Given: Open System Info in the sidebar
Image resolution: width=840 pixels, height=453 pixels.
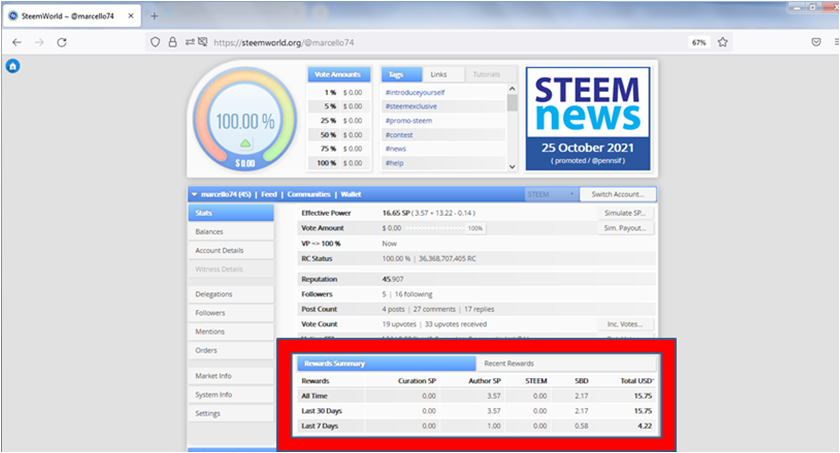Looking at the screenshot, I should coord(231,395).
